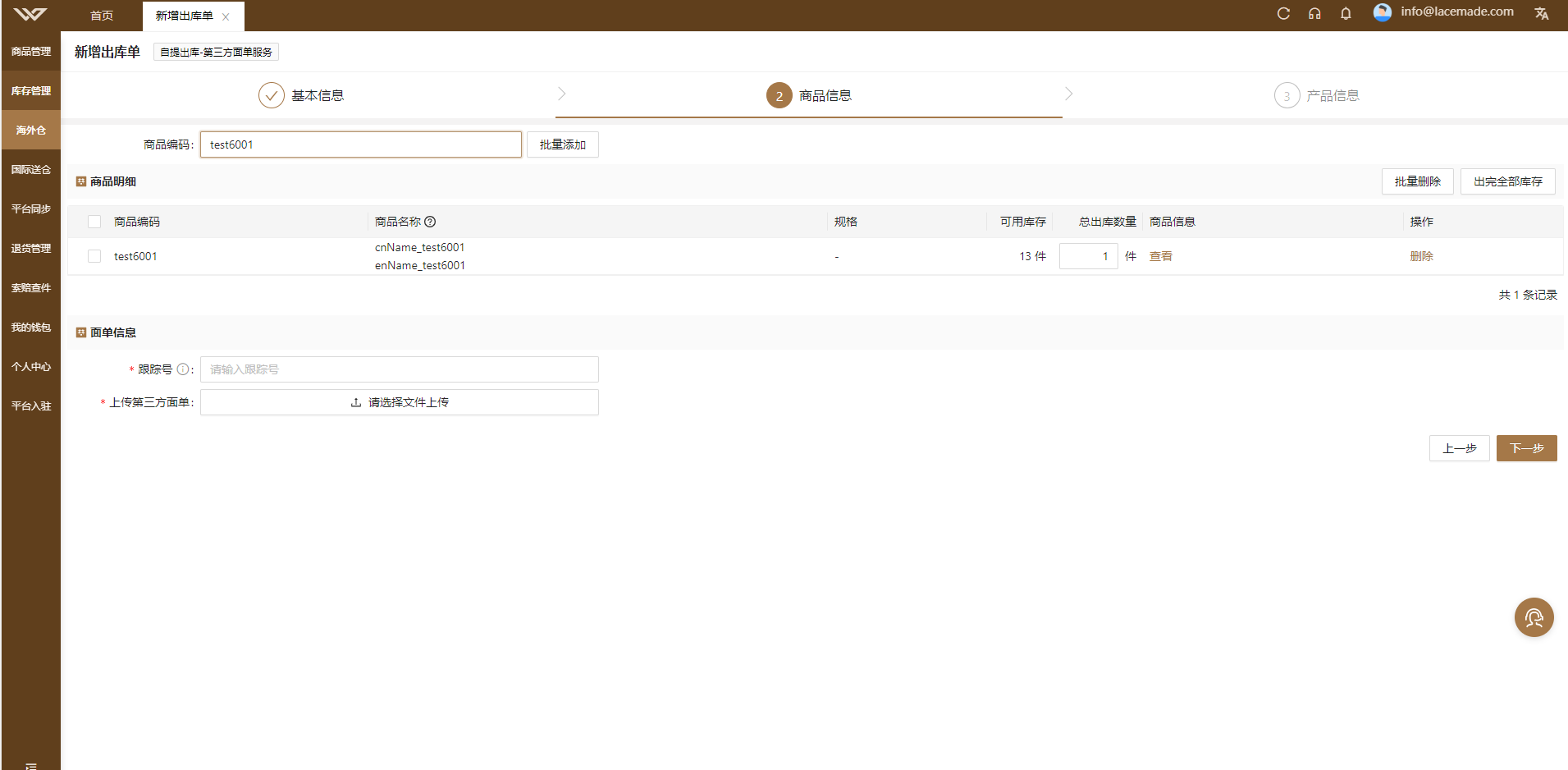Image resolution: width=1568 pixels, height=770 pixels.
Task: Tick the checkbox for row test6001
Action: (x=94, y=256)
